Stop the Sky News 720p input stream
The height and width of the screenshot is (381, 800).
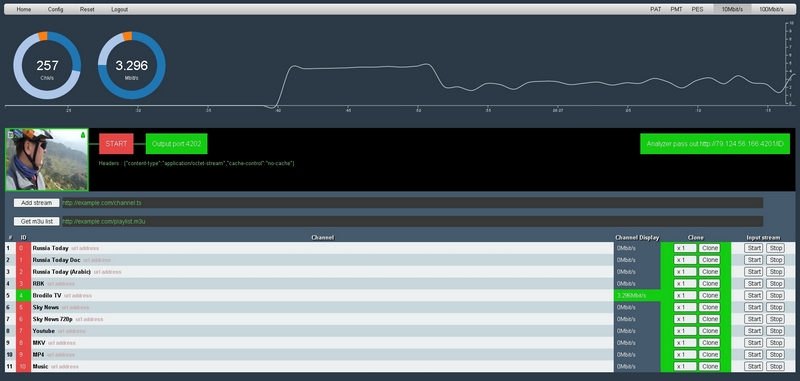pos(776,319)
